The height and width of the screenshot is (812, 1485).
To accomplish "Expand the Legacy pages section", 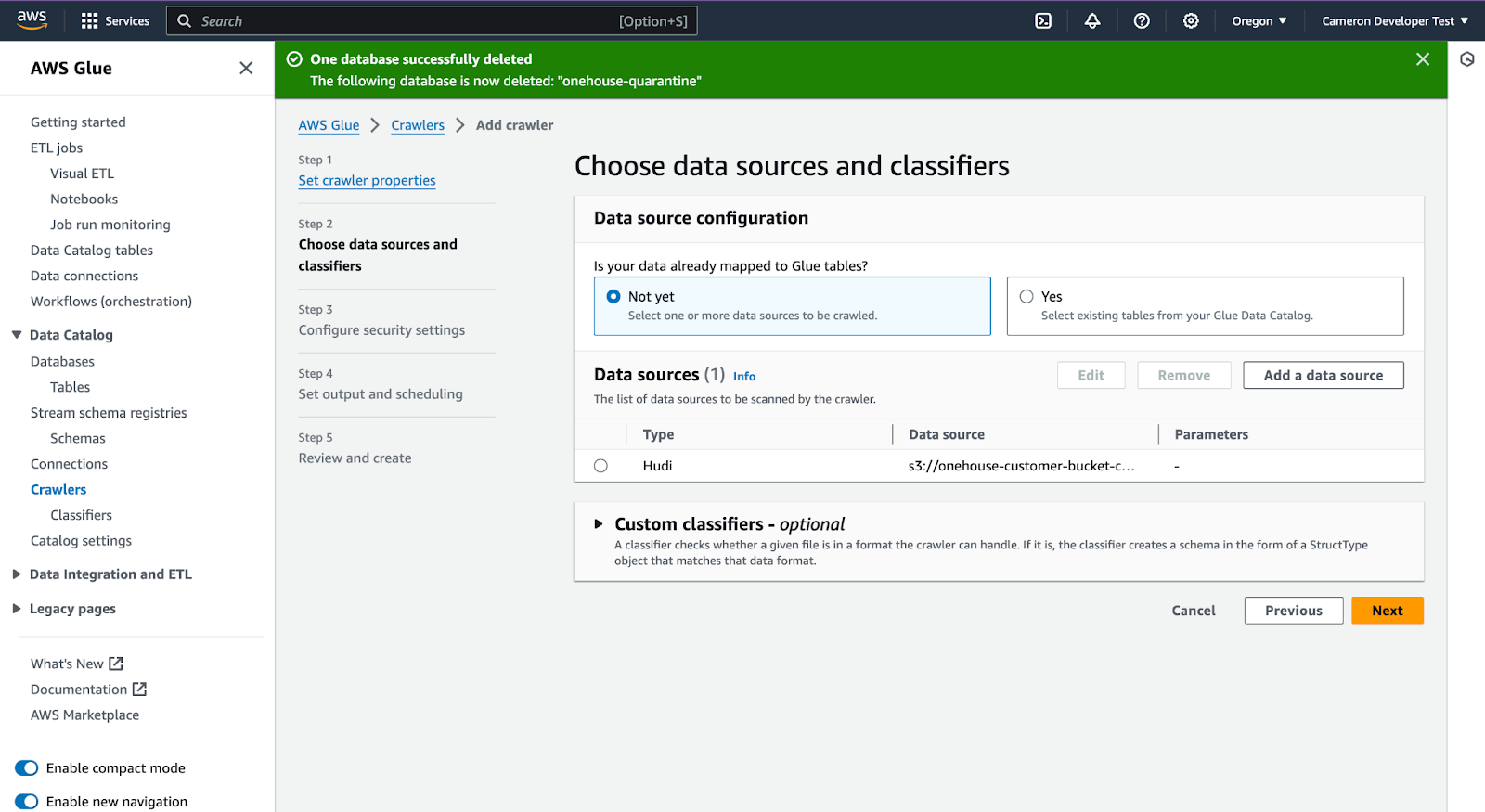I will (x=17, y=609).
